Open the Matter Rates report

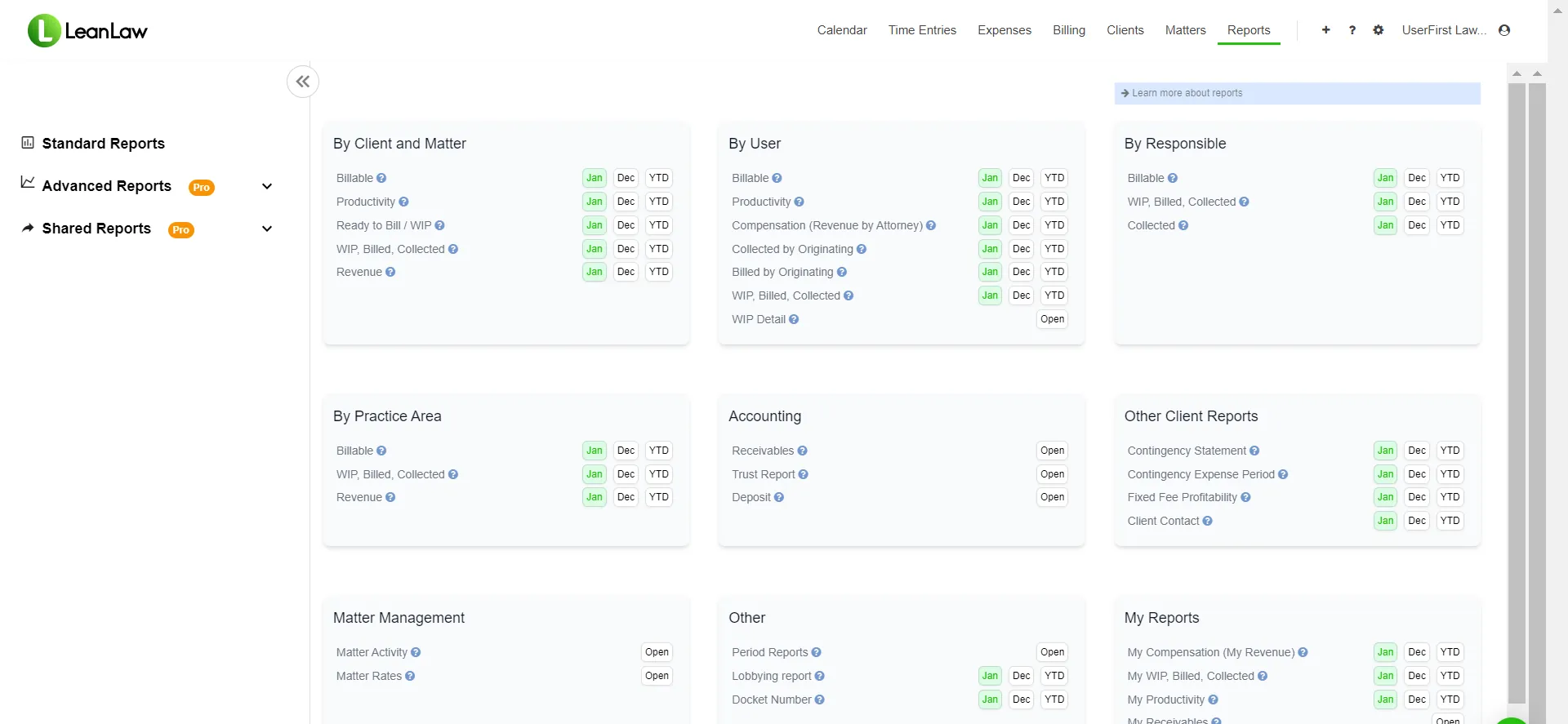point(657,676)
